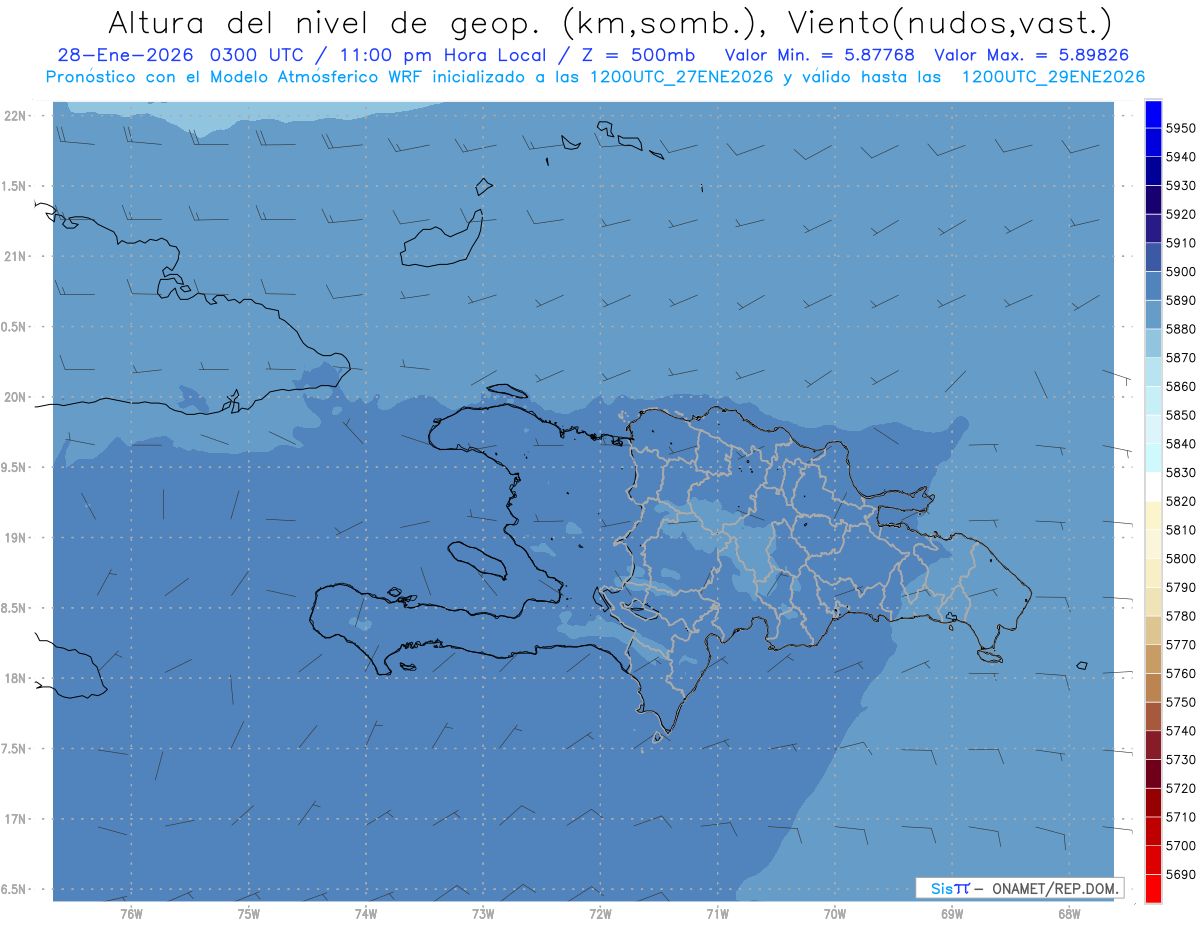Image resolution: width=1200 pixels, height=927 pixels.
Task: Click the chart title starting "Altura del nivel de geop."
Action: [609, 22]
